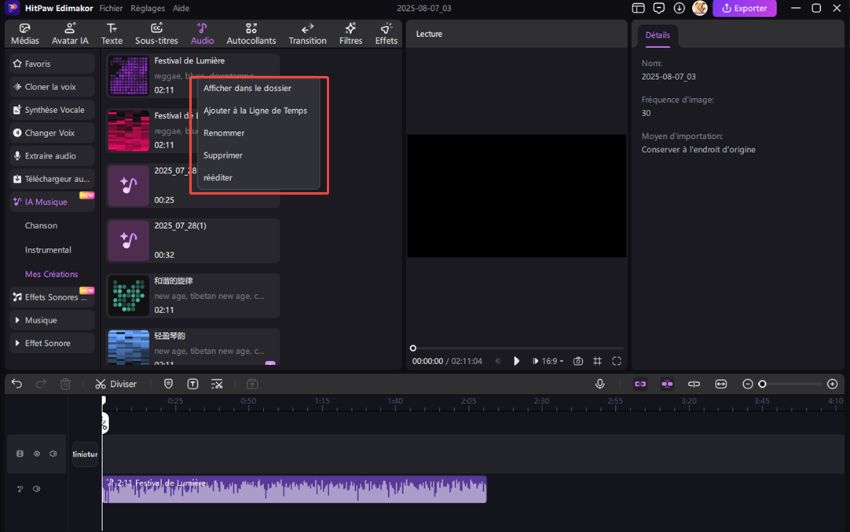Expand the Musique section
Image resolution: width=850 pixels, height=532 pixels.
coord(51,320)
